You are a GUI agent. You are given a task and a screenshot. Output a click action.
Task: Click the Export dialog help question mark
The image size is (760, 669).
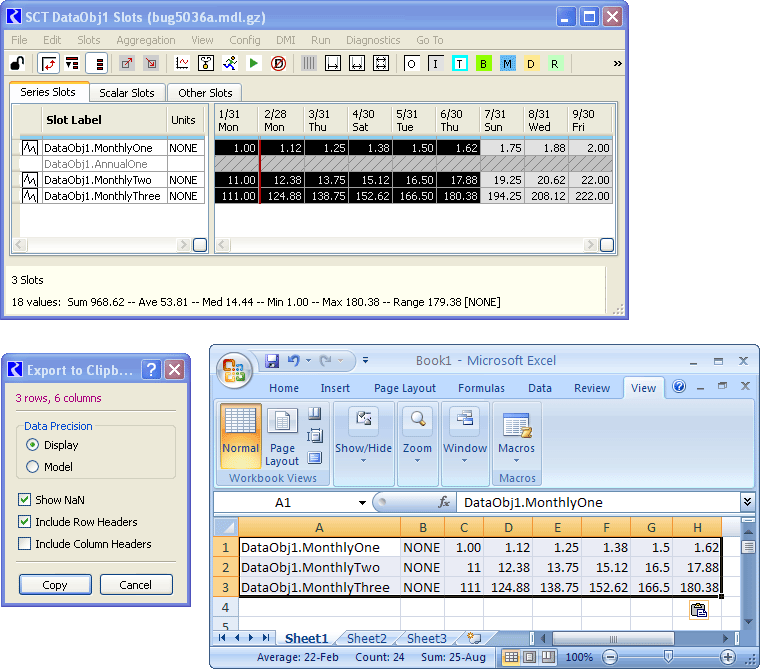pos(151,370)
